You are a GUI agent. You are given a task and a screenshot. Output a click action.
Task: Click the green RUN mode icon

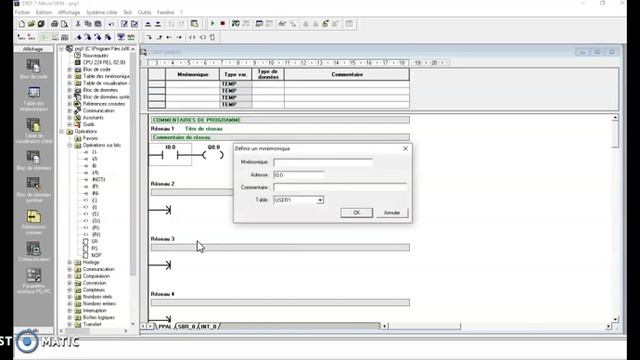[x=212, y=24]
